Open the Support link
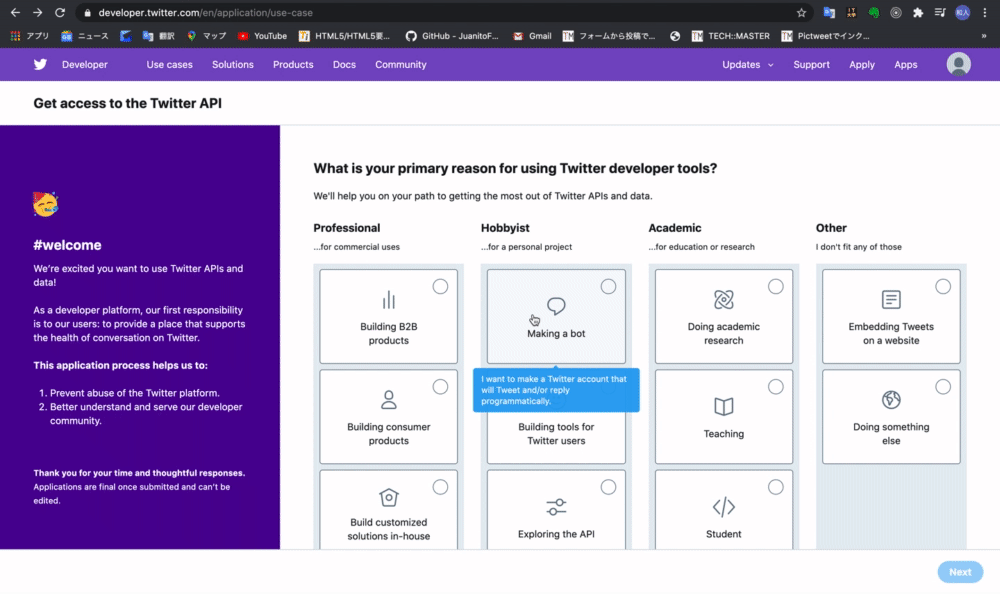 [x=811, y=64]
